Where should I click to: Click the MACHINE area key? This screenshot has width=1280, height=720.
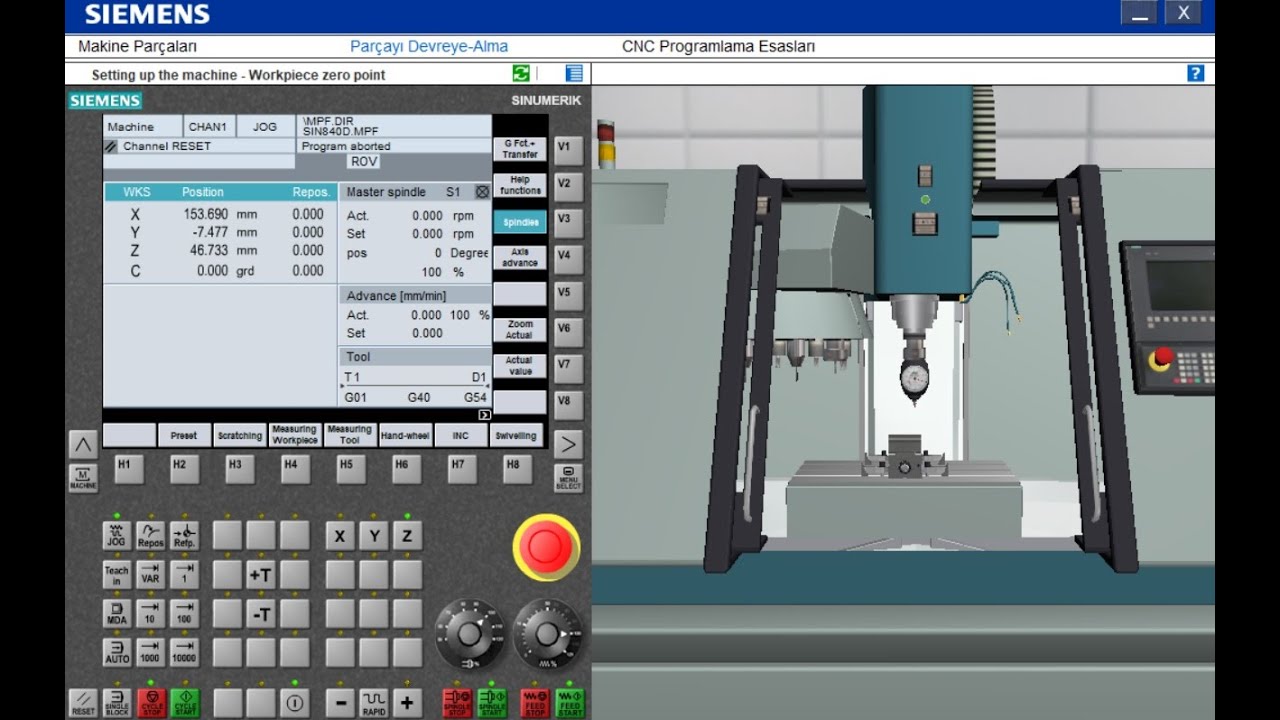click(83, 477)
